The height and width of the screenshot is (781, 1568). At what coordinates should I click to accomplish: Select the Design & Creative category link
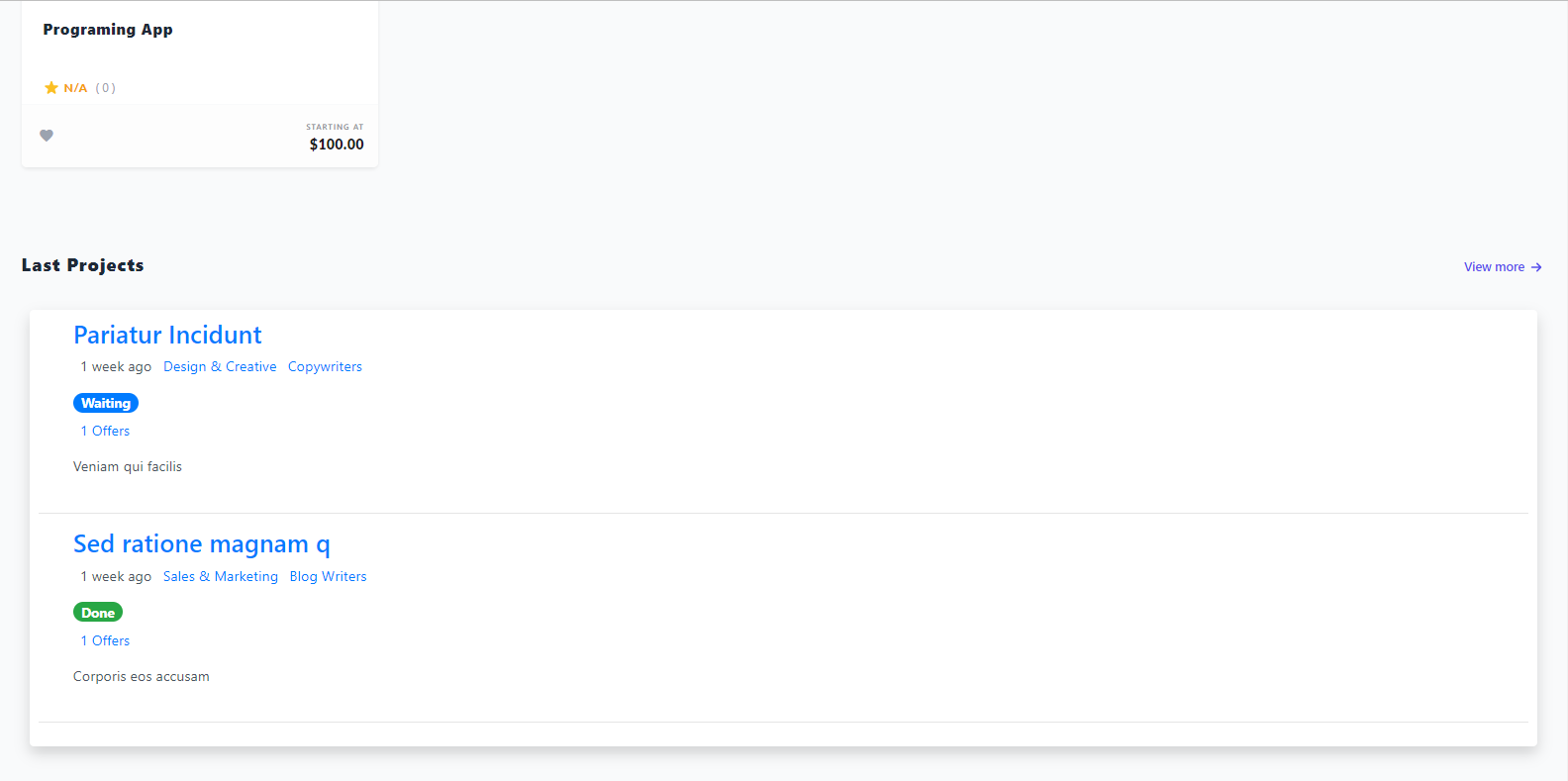point(220,366)
